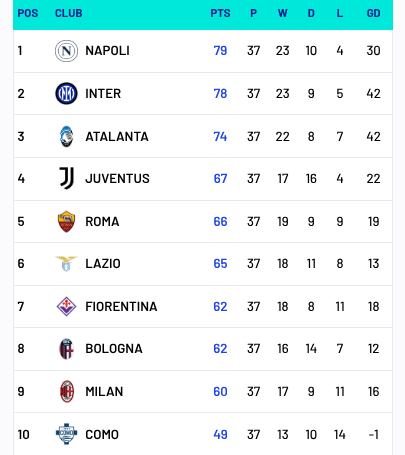Click Inter's 78 points value

(x=220, y=94)
